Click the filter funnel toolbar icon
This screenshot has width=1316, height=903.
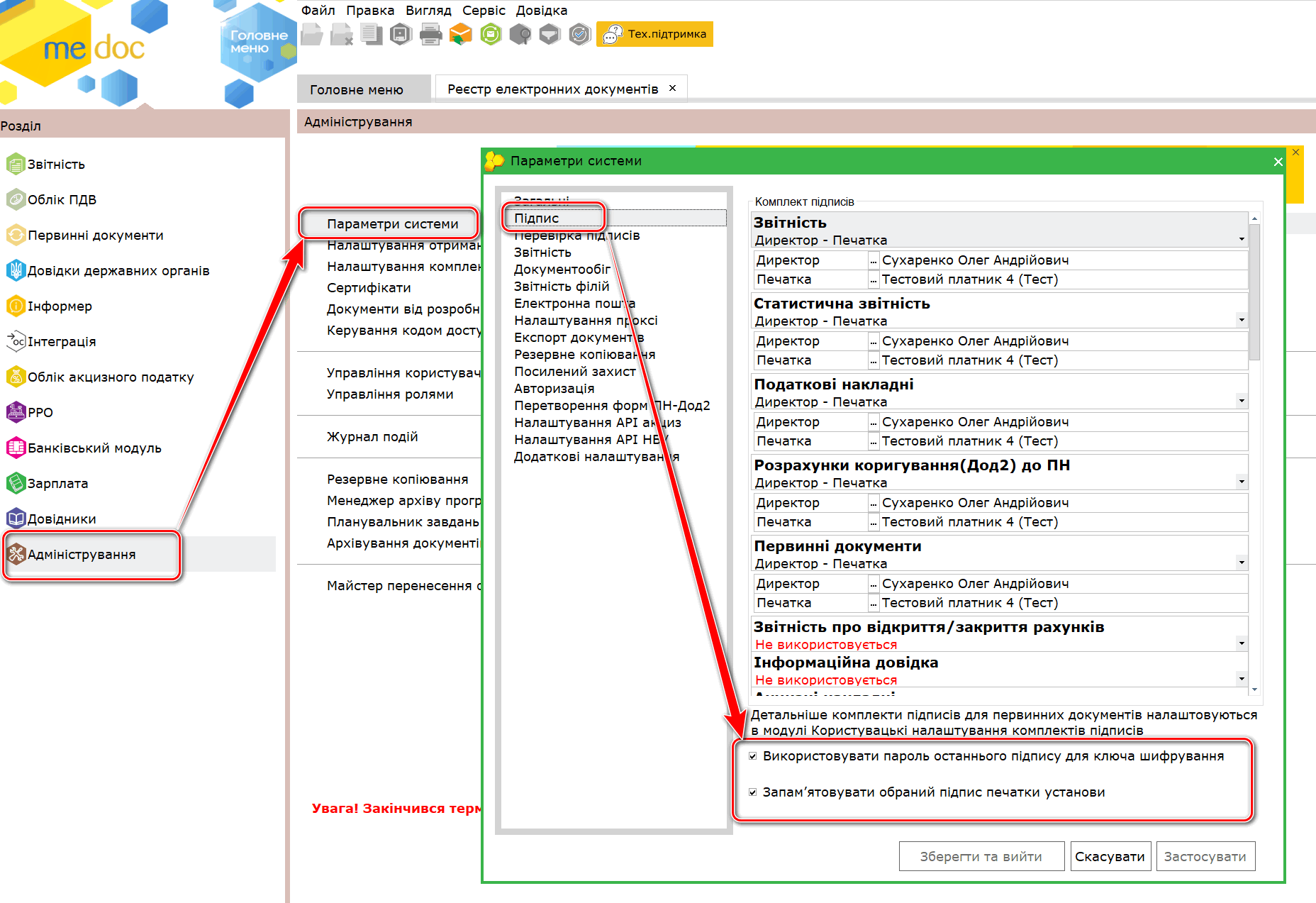[550, 34]
